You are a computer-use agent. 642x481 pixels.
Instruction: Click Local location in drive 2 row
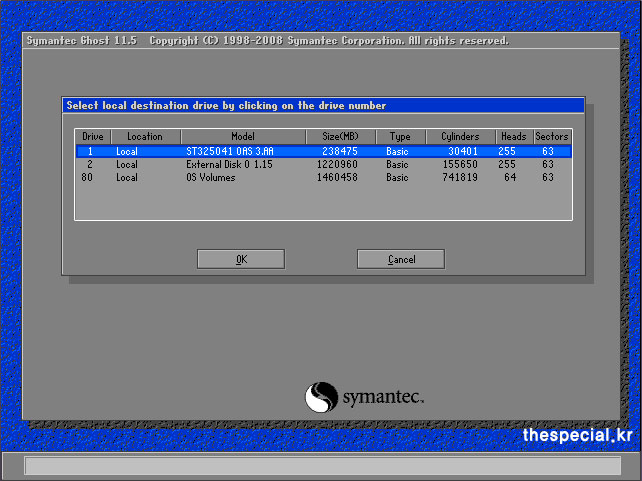point(127,165)
